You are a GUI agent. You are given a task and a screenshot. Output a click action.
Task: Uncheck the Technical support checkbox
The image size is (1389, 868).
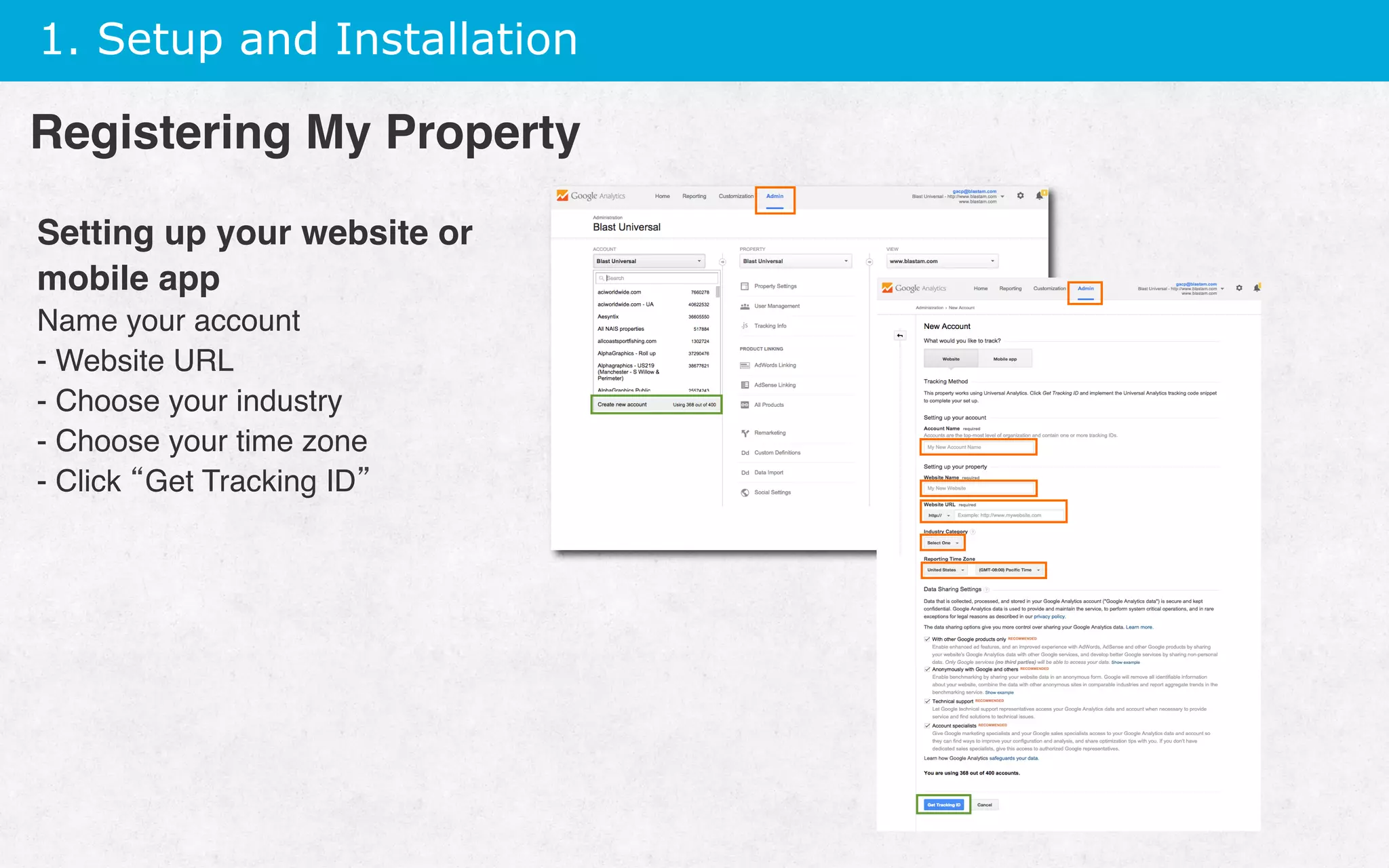click(927, 701)
